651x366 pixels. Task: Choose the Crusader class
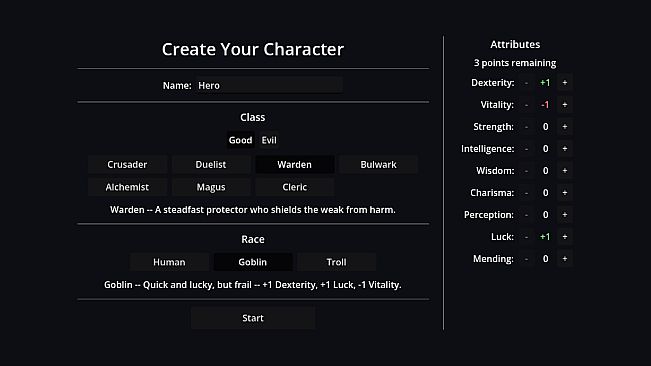click(x=127, y=164)
